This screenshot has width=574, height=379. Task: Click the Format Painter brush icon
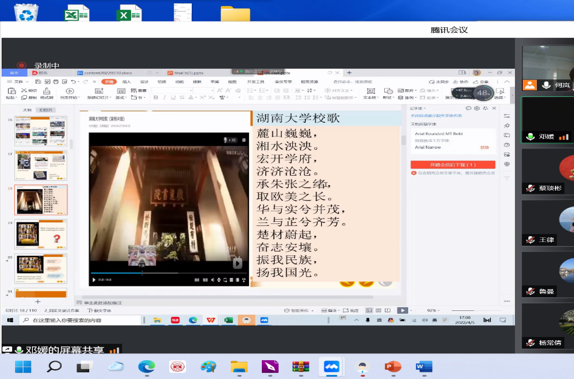point(47,91)
